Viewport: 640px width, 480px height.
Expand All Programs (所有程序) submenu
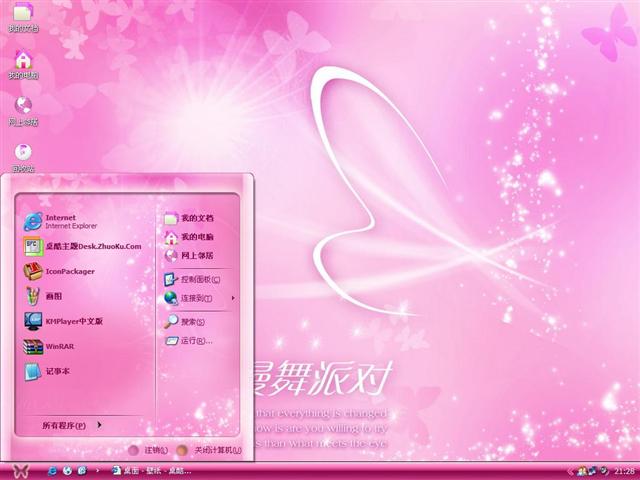70,426
